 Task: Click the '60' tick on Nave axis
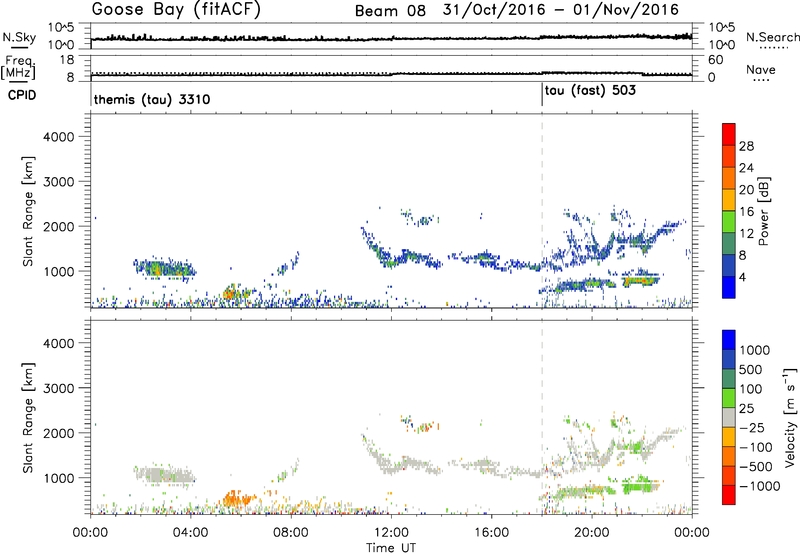[715, 60]
